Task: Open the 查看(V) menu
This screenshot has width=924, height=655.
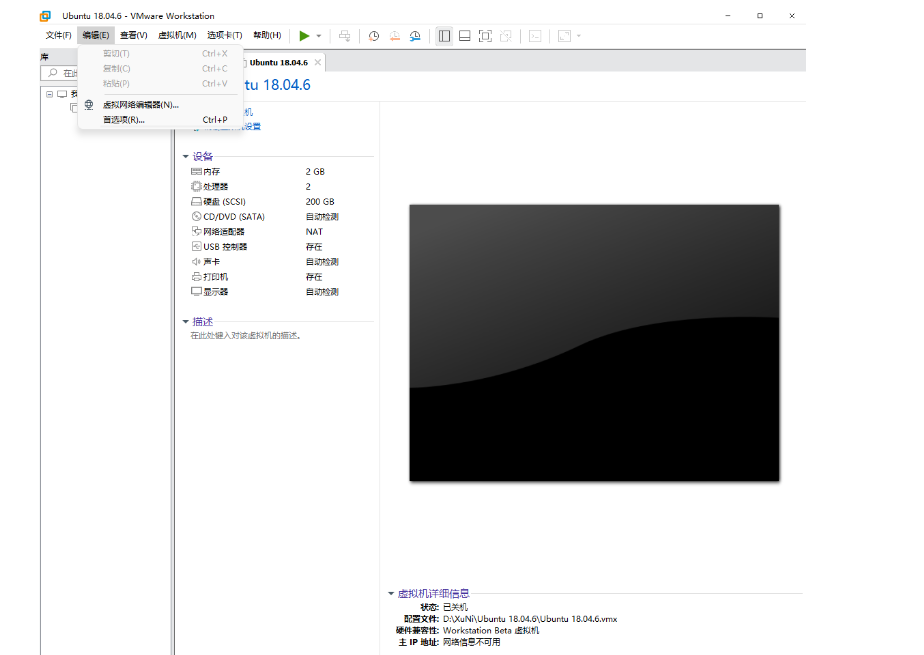Action: (x=134, y=35)
